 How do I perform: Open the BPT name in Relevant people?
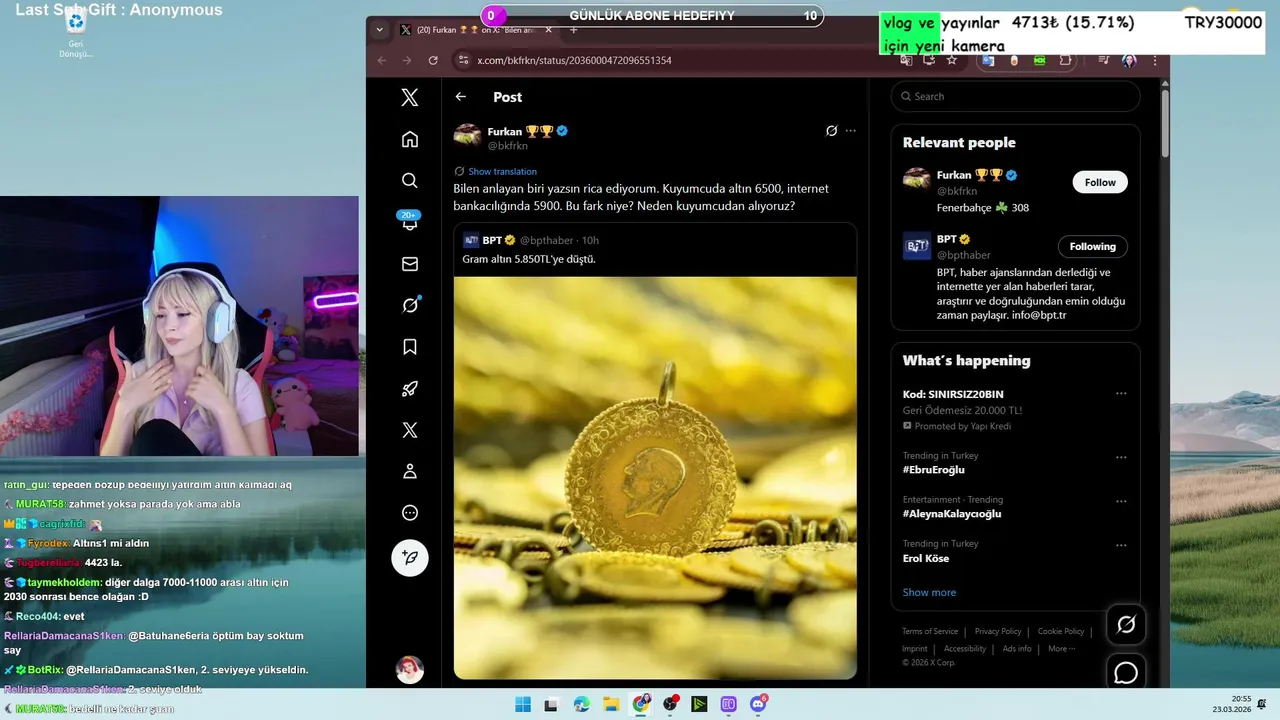pyautogui.click(x=946, y=239)
